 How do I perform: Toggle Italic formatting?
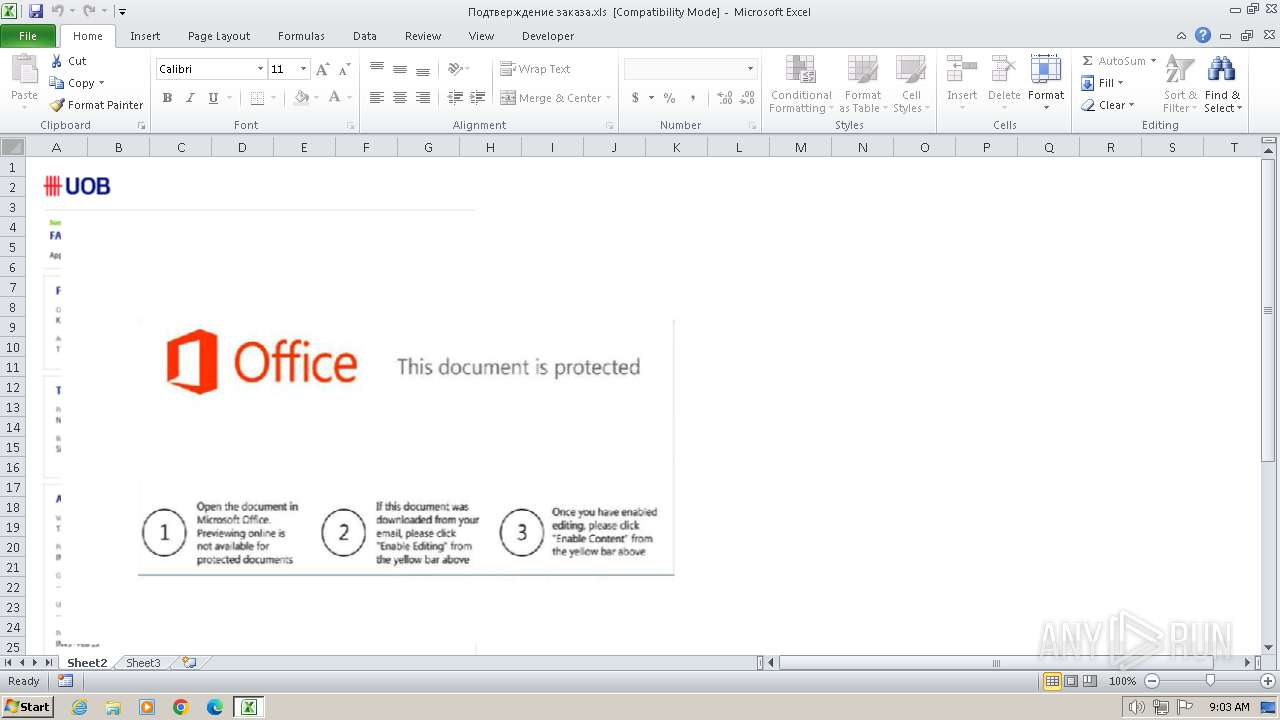click(x=190, y=98)
